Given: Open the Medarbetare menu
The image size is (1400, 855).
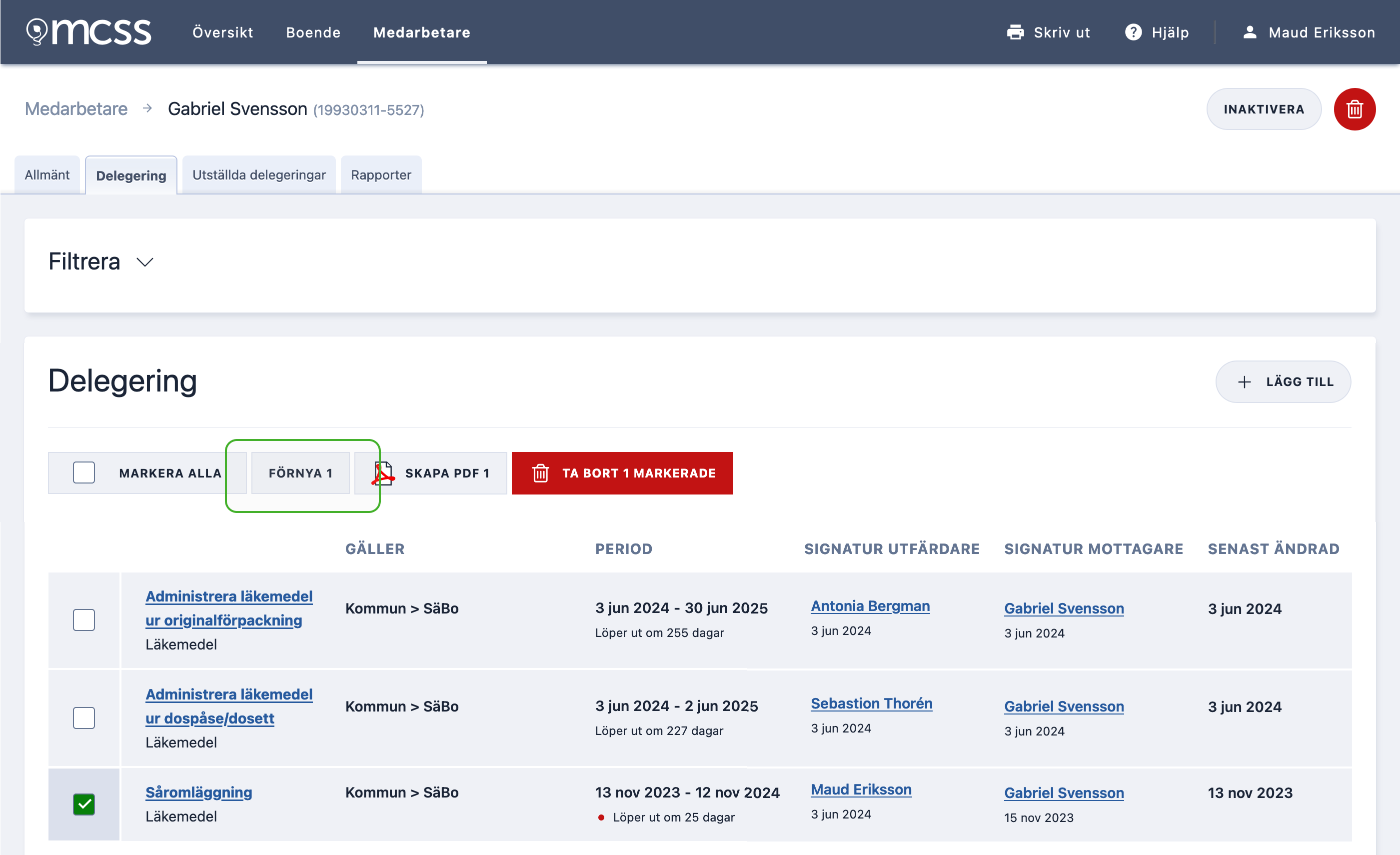Looking at the screenshot, I should tap(421, 32).
